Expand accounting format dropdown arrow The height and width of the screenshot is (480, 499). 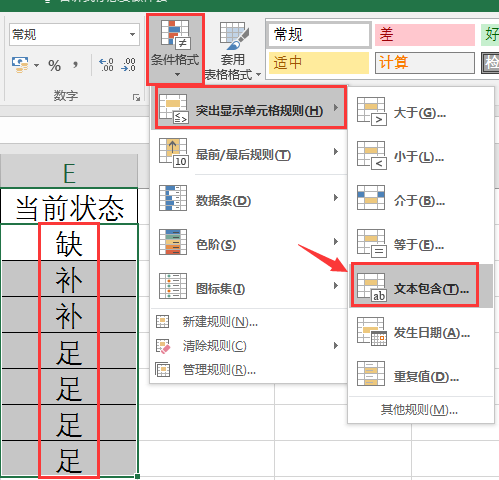(x=36, y=65)
